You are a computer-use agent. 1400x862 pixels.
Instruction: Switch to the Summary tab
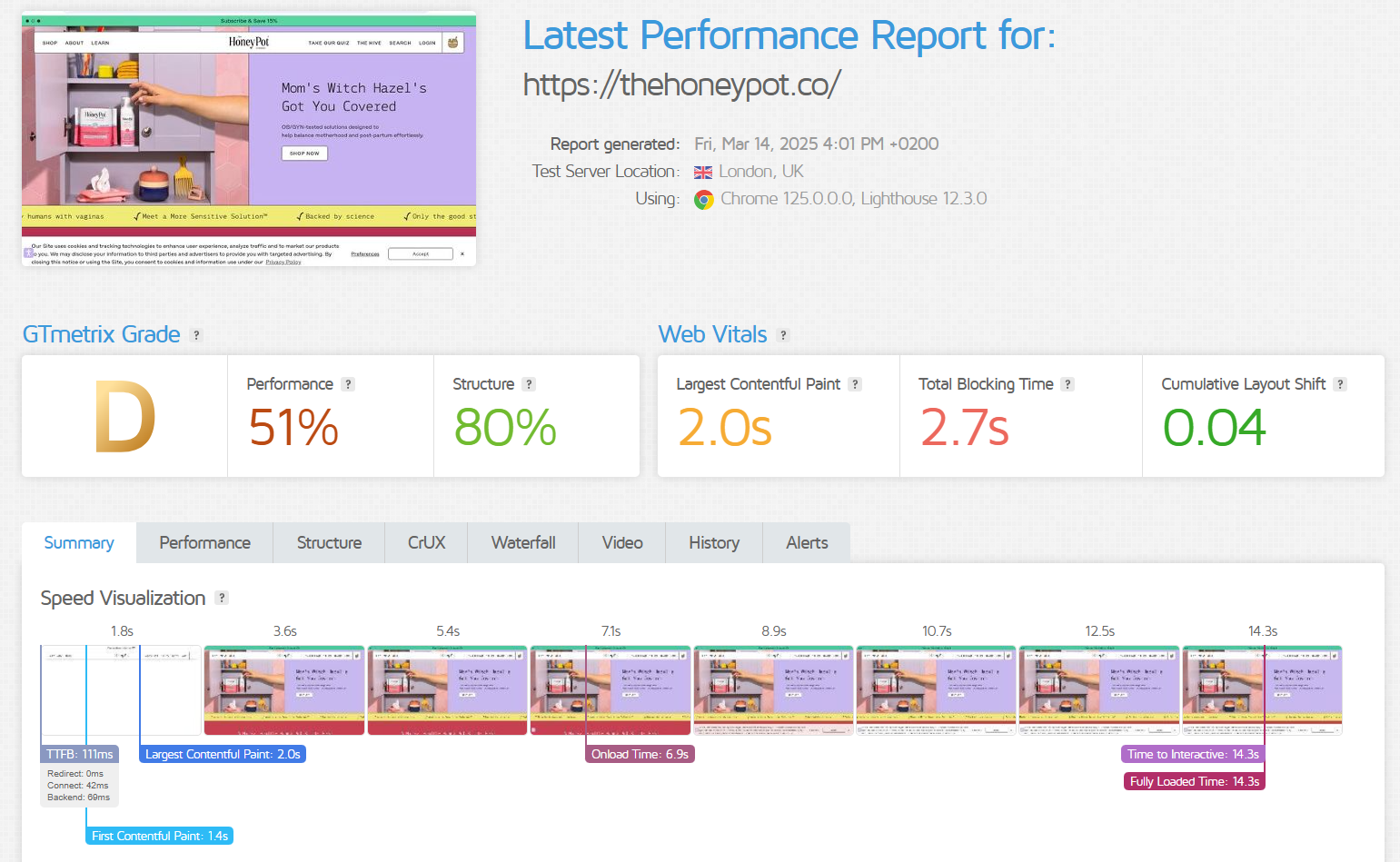(x=79, y=542)
